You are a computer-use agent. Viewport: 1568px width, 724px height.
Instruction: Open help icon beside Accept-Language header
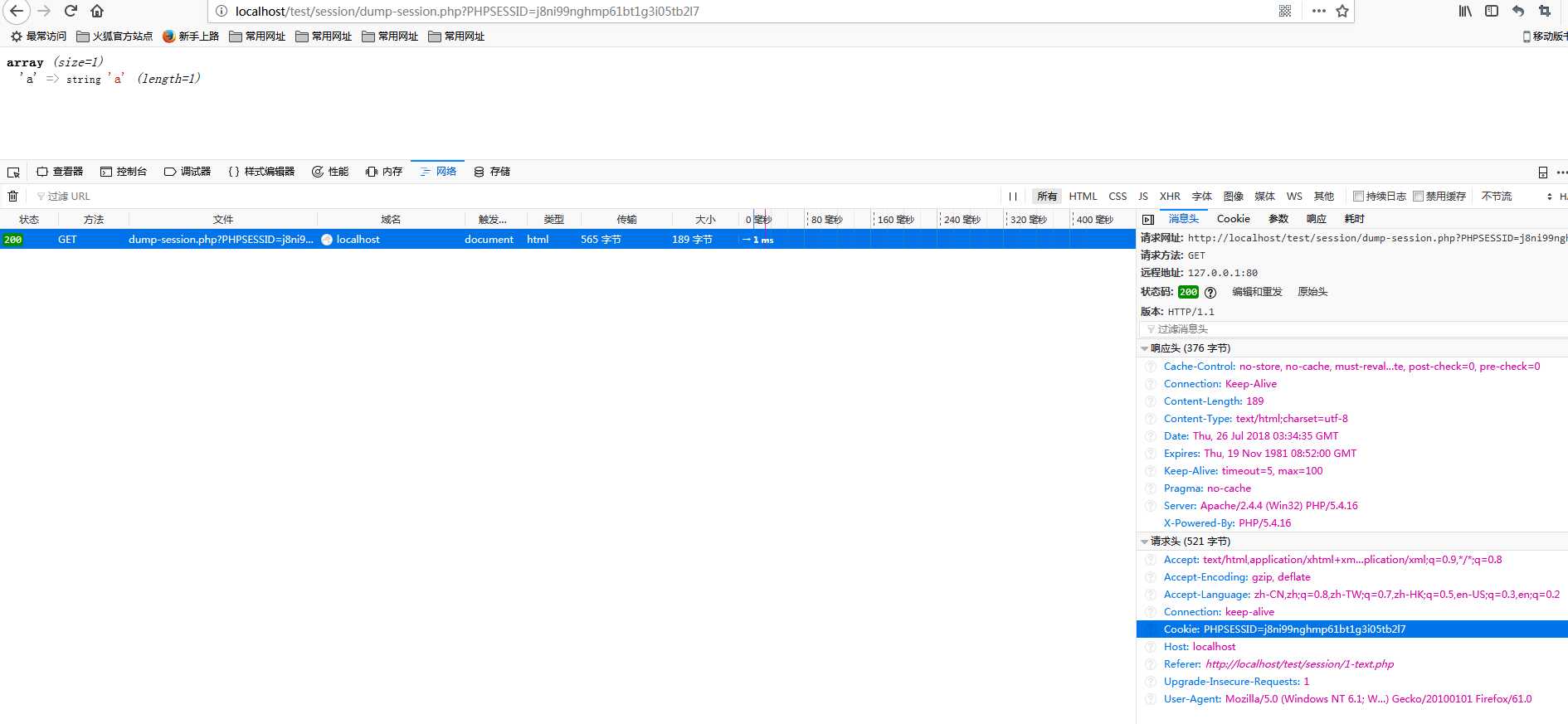(x=1151, y=595)
